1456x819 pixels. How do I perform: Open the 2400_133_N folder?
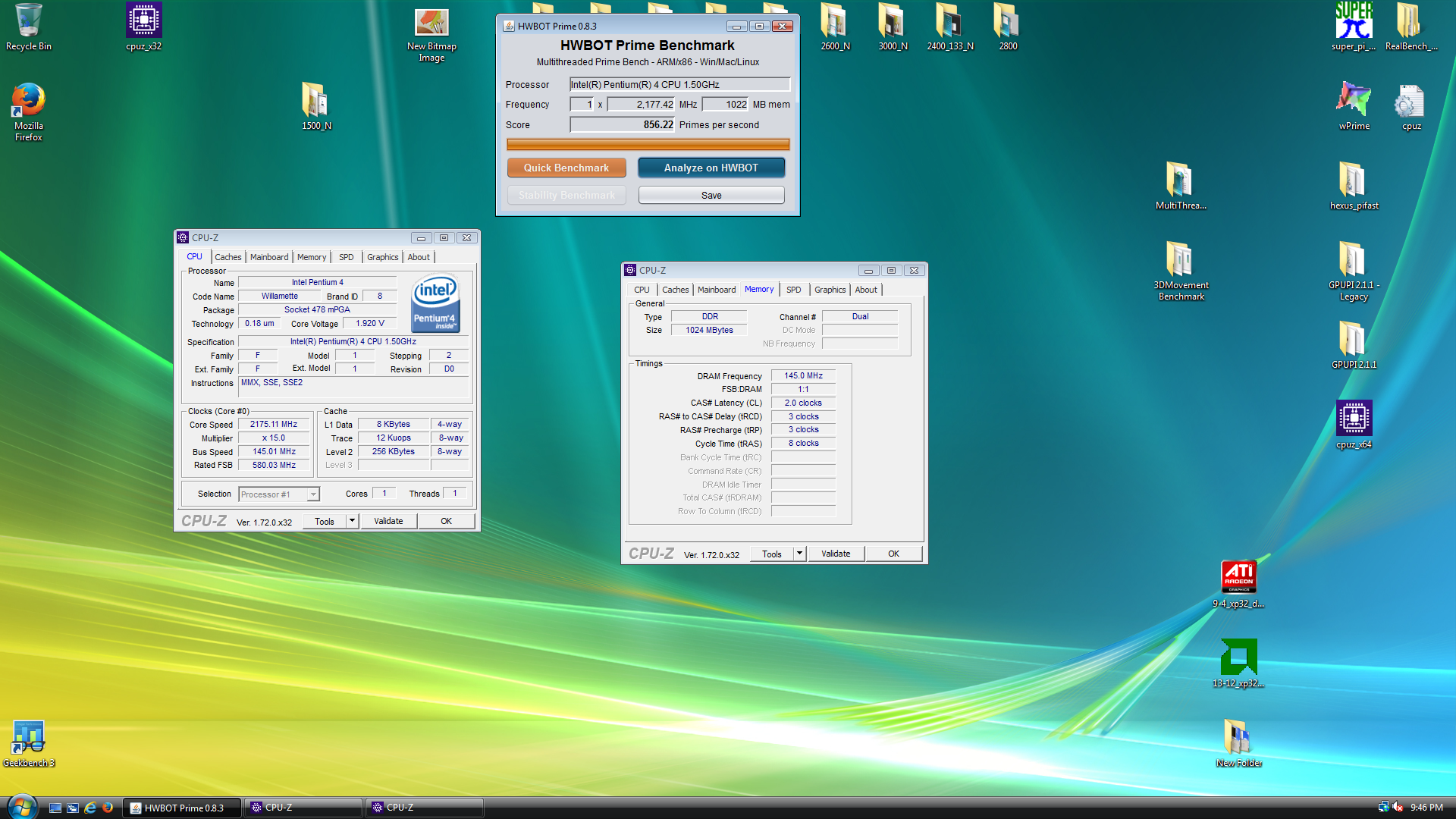pyautogui.click(x=950, y=27)
